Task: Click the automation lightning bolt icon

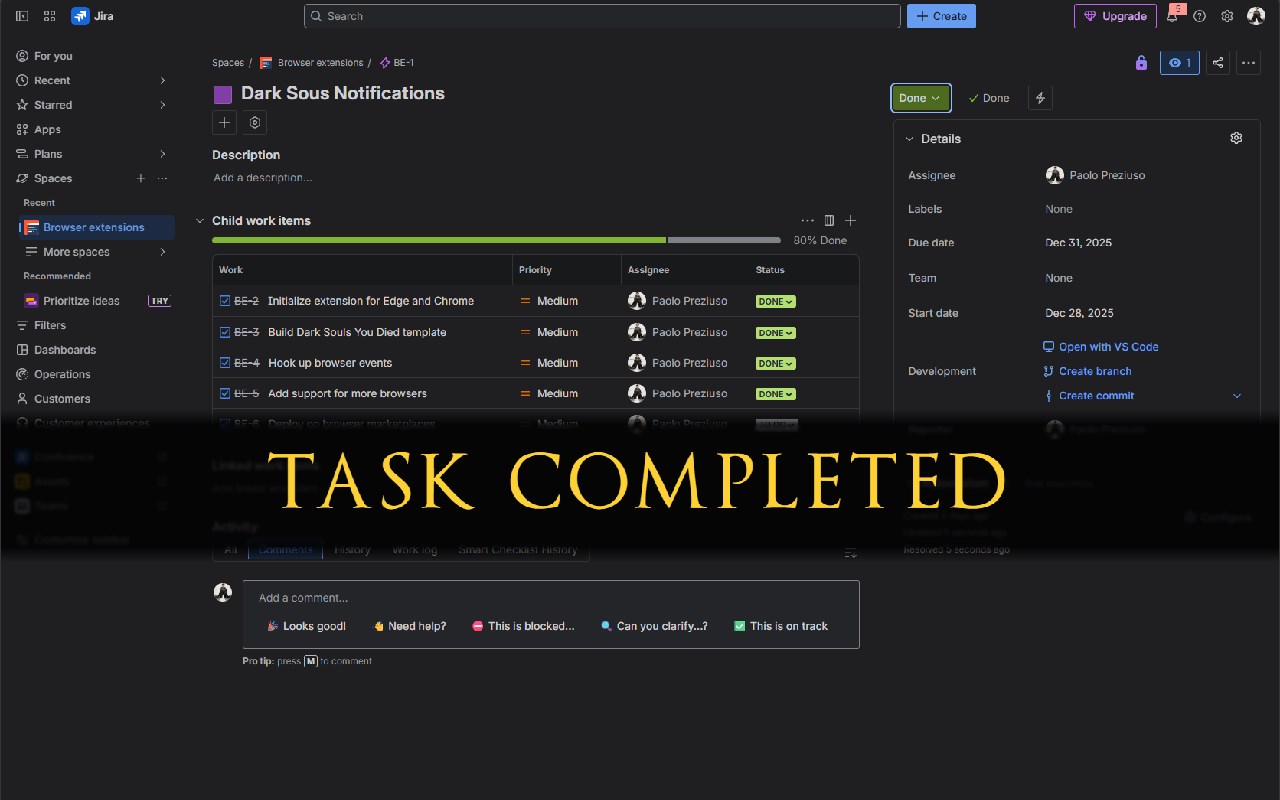Action: pyautogui.click(x=1040, y=98)
